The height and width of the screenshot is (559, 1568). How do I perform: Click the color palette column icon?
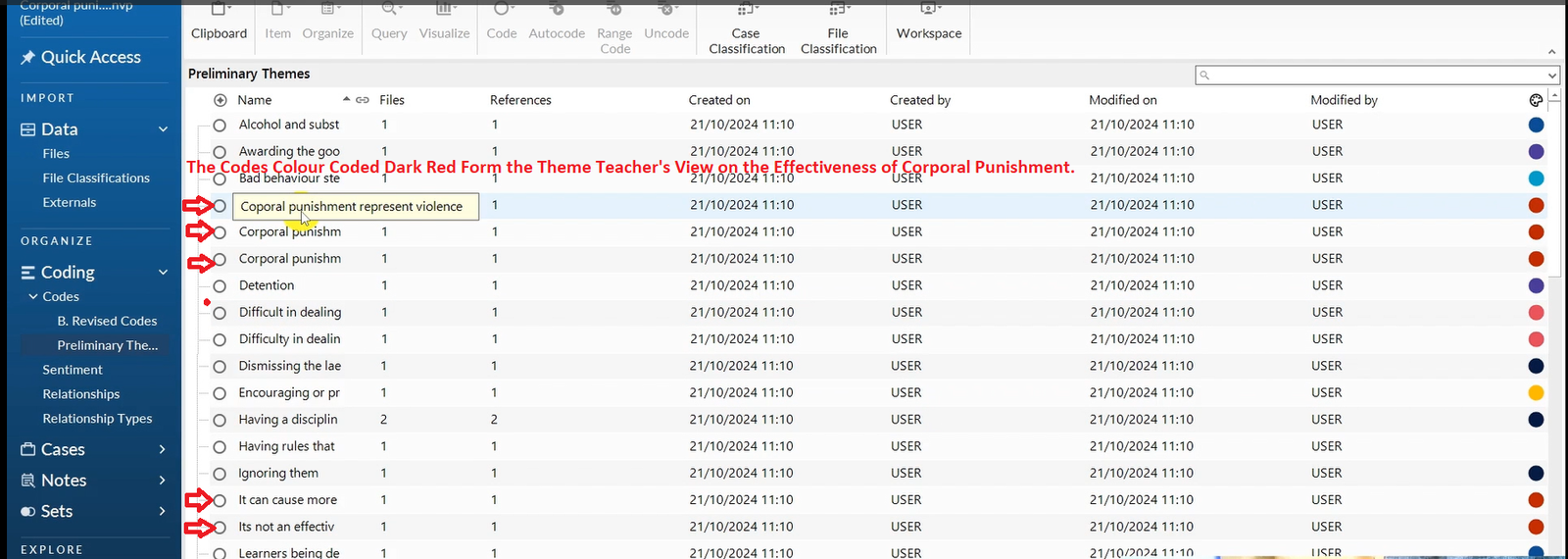pyautogui.click(x=1536, y=100)
